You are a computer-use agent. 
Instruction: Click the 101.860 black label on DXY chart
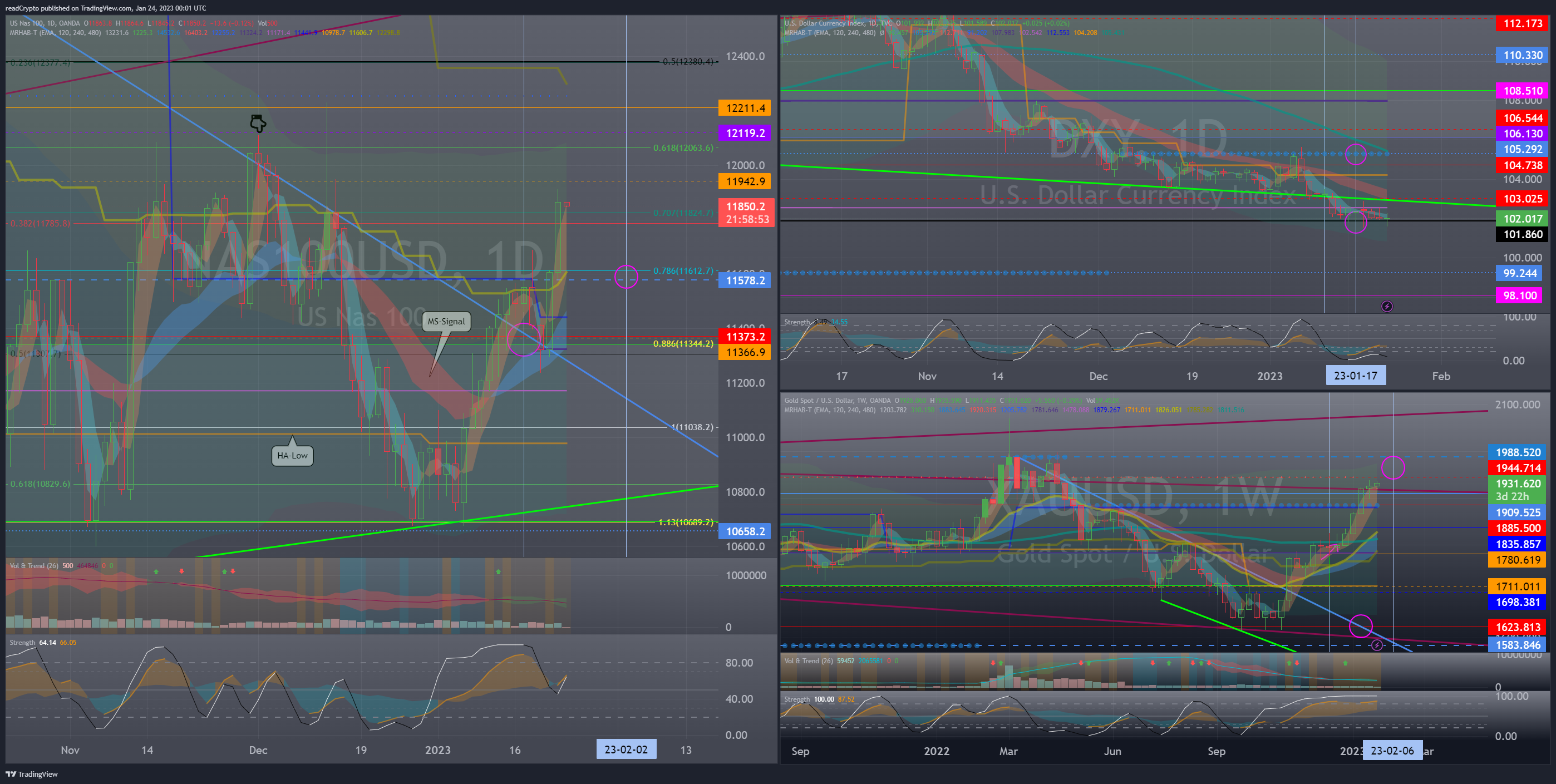pyautogui.click(x=1522, y=234)
